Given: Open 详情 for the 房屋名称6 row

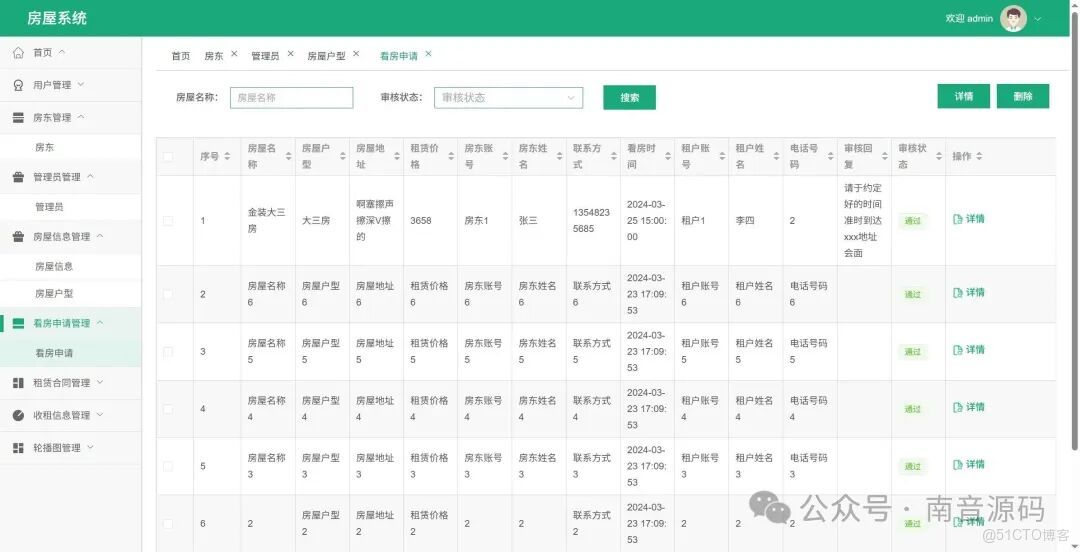Looking at the screenshot, I should 969,293.
